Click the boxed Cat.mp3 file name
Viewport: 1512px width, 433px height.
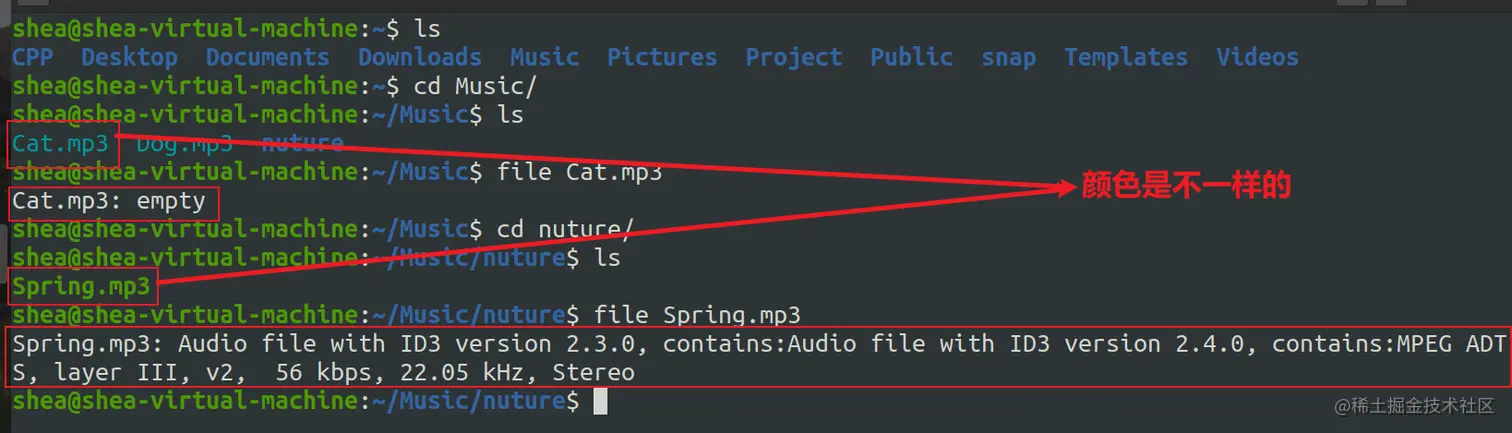[x=60, y=144]
